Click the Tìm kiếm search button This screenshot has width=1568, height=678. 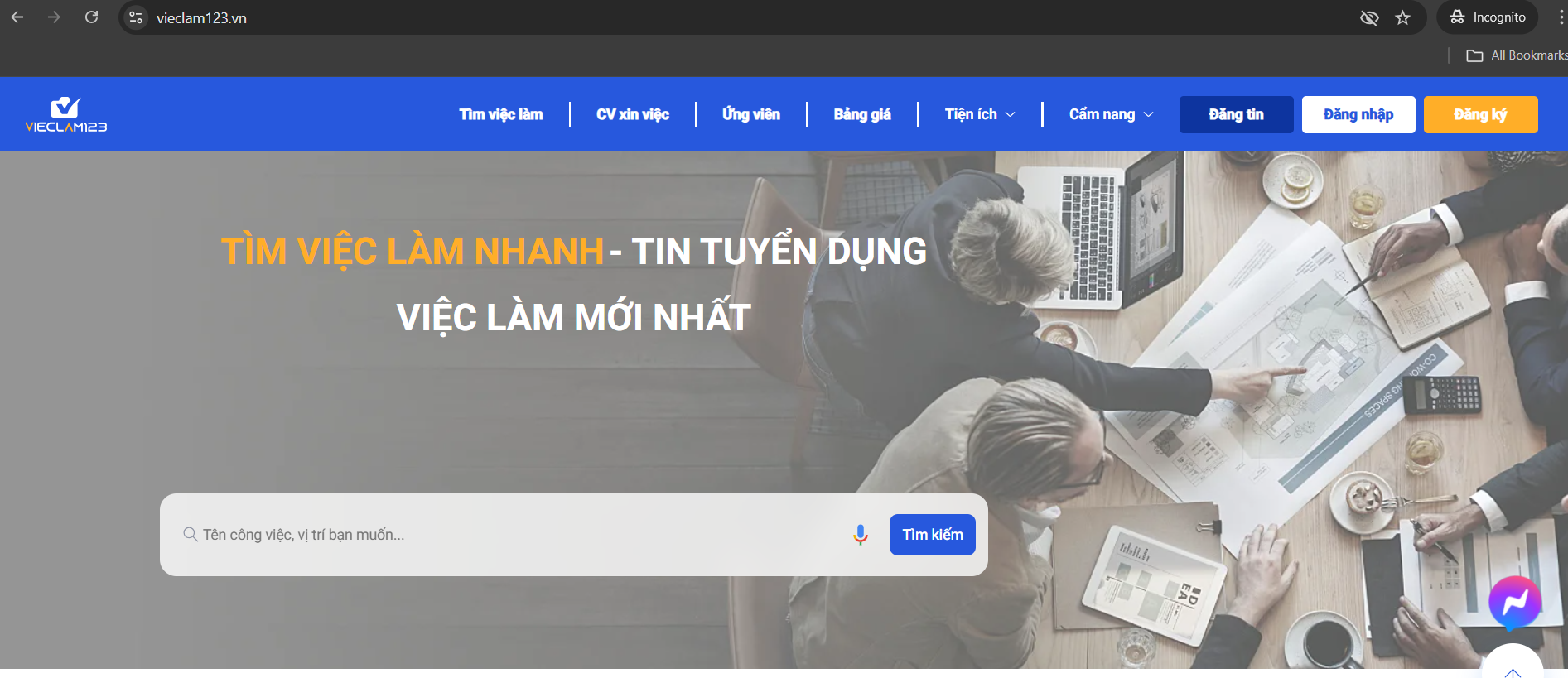[933, 535]
